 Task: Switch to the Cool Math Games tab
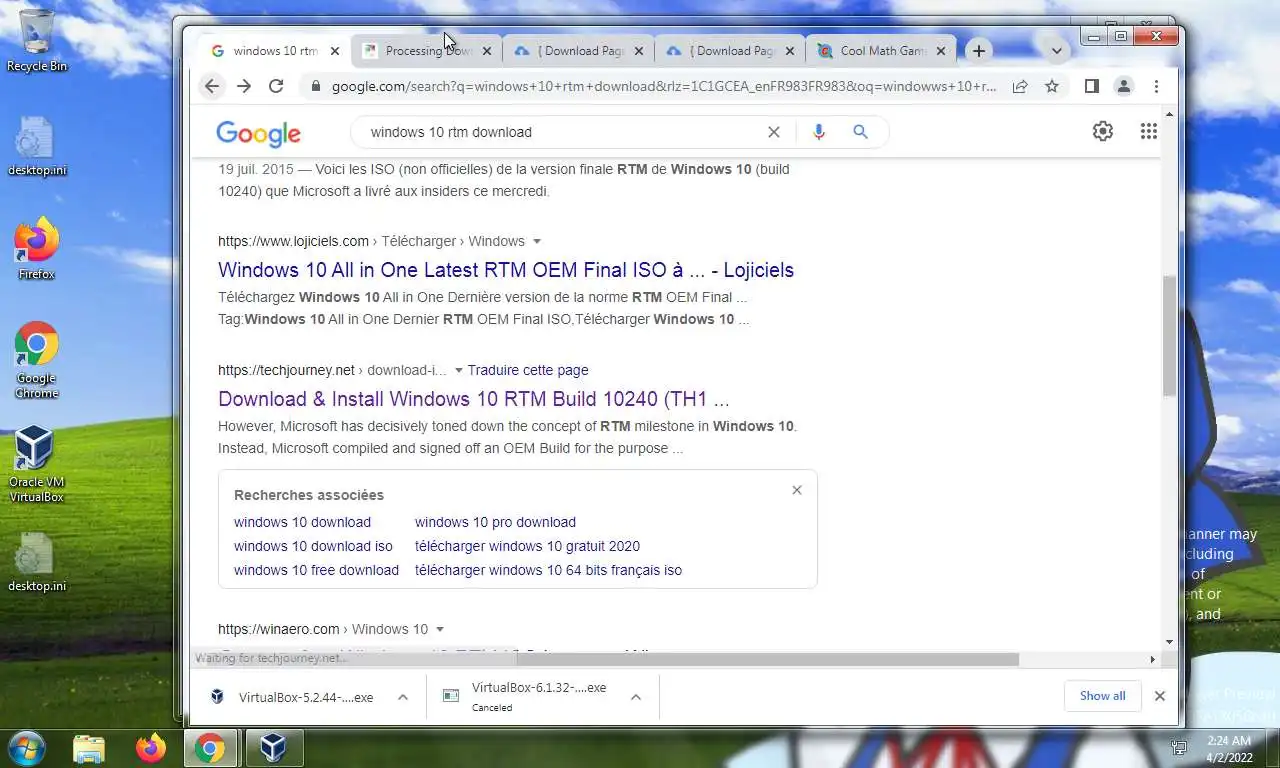pos(880,51)
